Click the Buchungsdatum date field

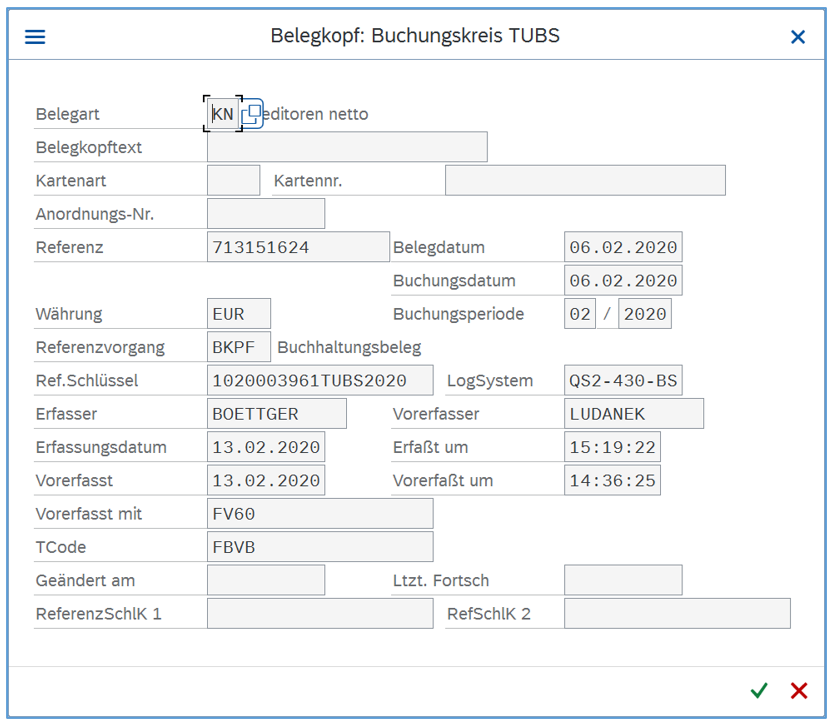tap(622, 281)
